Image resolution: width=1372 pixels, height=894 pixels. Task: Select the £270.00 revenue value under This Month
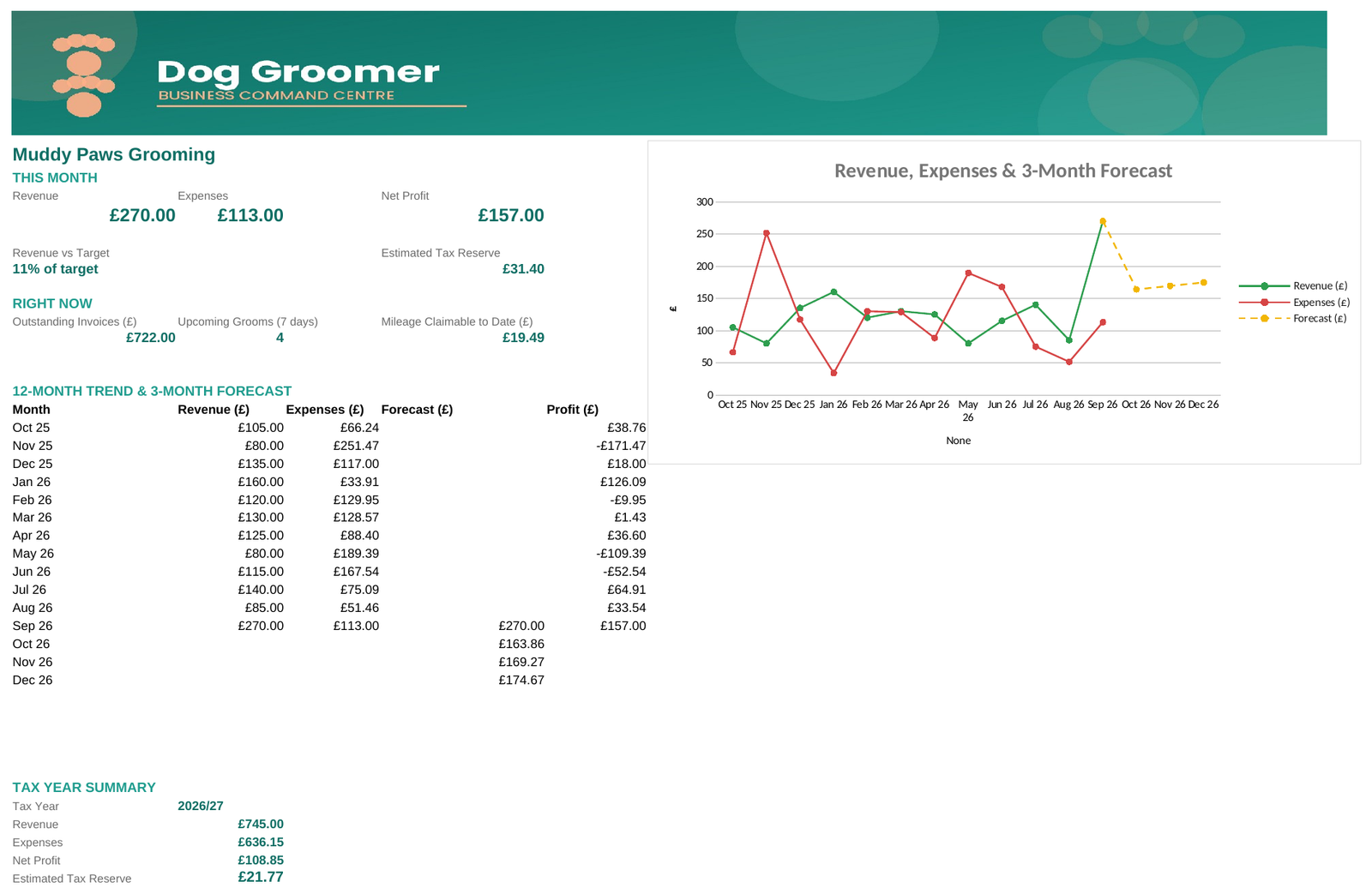tap(142, 215)
